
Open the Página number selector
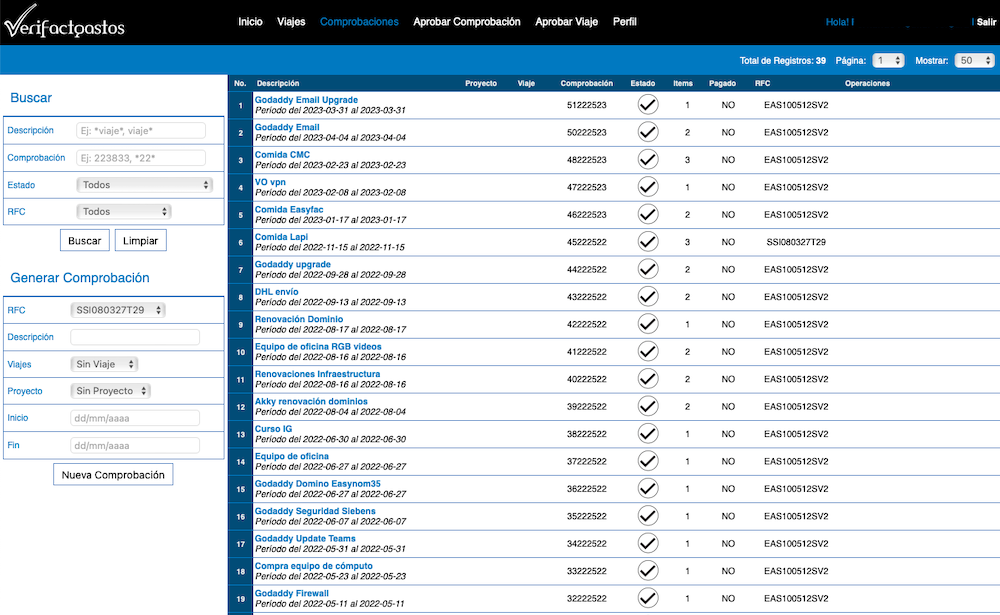tap(888, 61)
